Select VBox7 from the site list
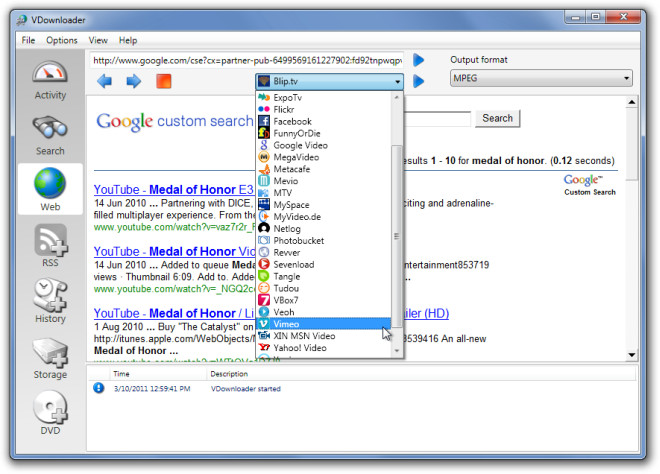Viewport: 660px width, 474px height. [x=324, y=300]
